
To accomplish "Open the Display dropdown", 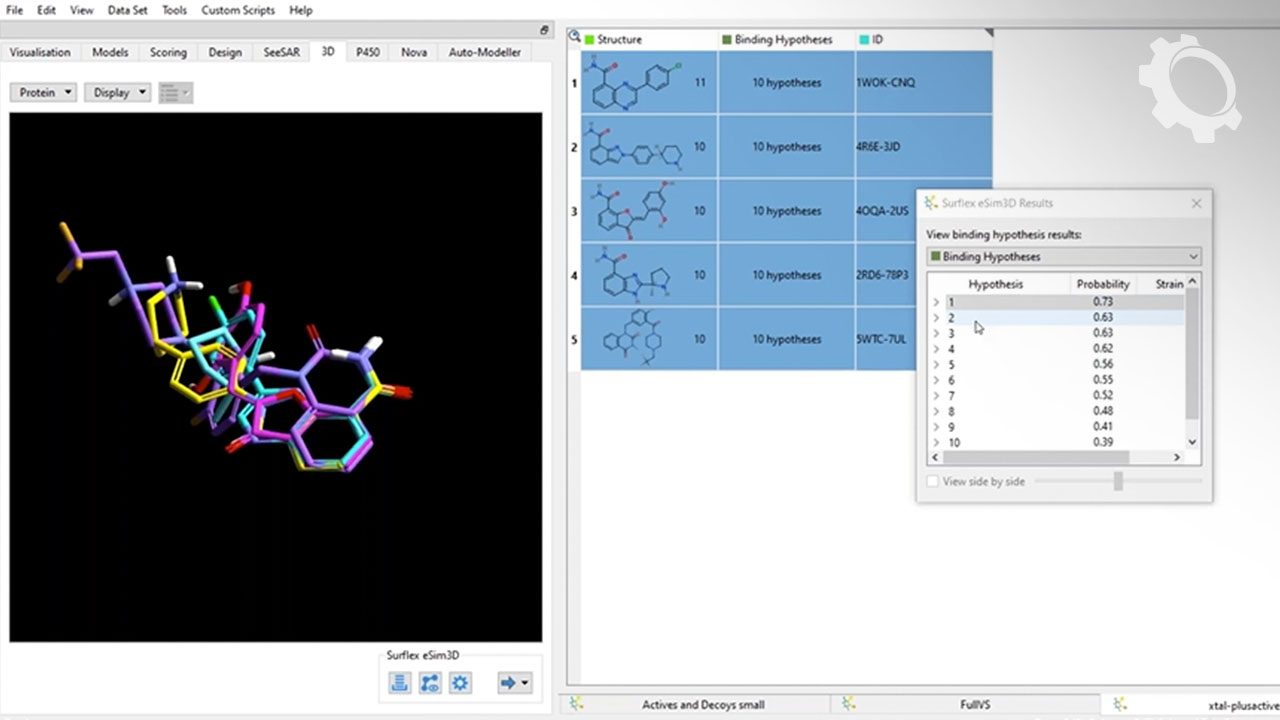I will pos(118,92).
